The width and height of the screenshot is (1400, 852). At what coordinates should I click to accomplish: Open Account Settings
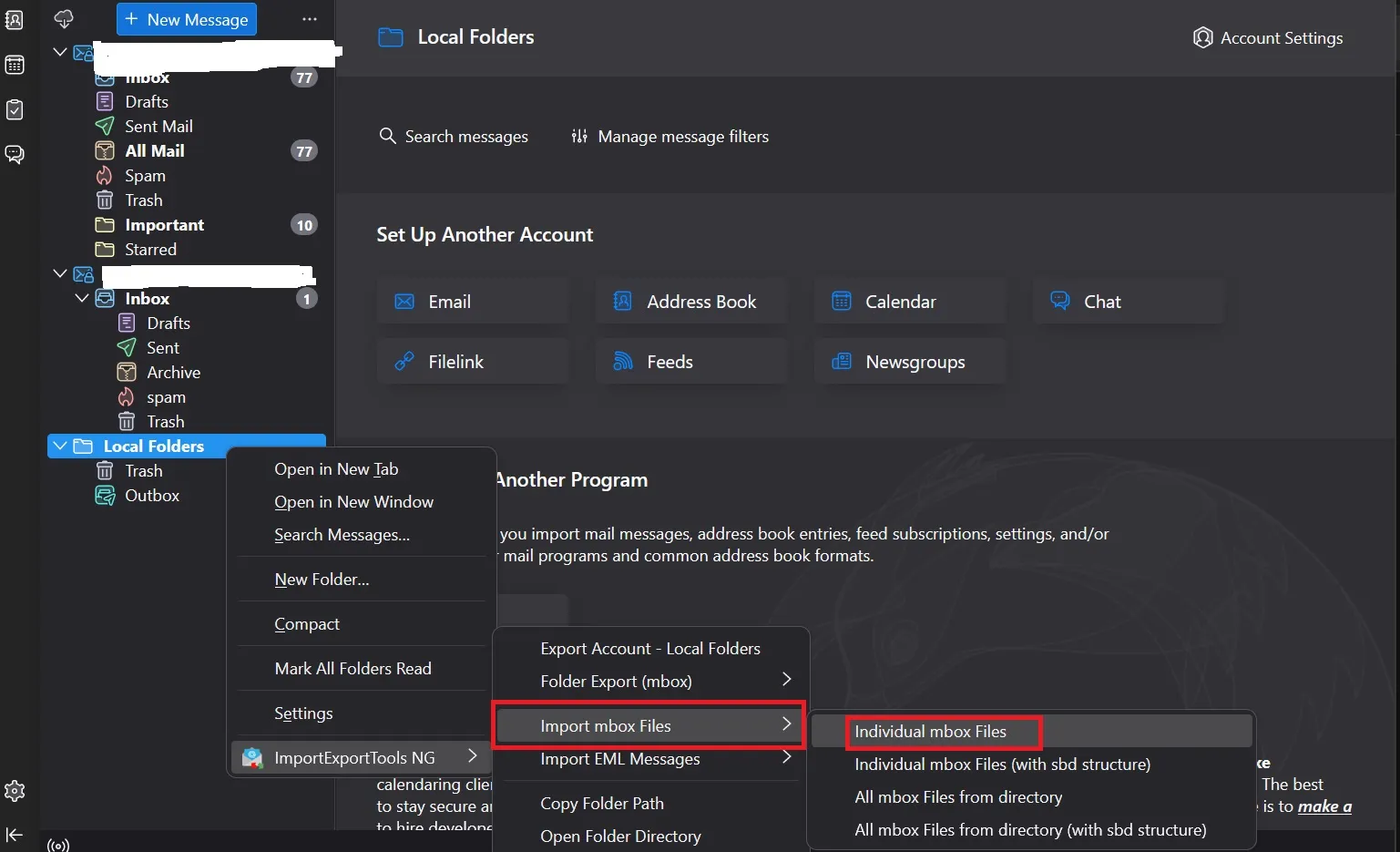(1268, 37)
